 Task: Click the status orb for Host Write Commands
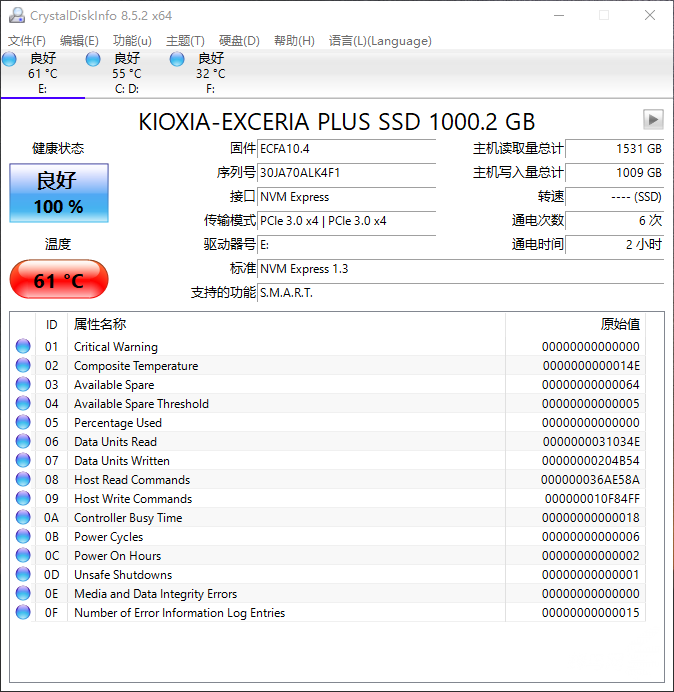(23, 498)
